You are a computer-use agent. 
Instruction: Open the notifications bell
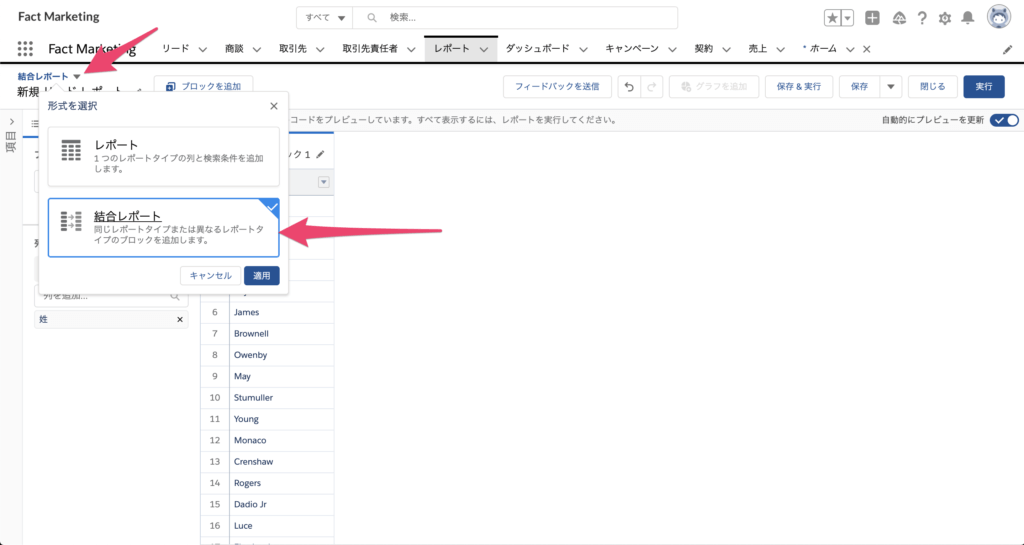(x=968, y=18)
